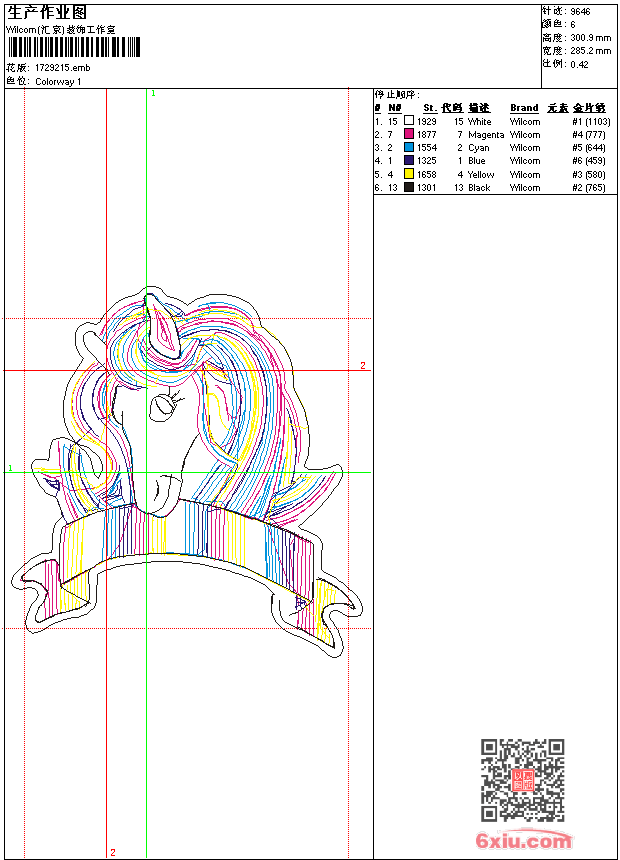Viewport: 620px width, 860px height.
Task: Select the Black swatch in row 6
Action: click(x=409, y=187)
